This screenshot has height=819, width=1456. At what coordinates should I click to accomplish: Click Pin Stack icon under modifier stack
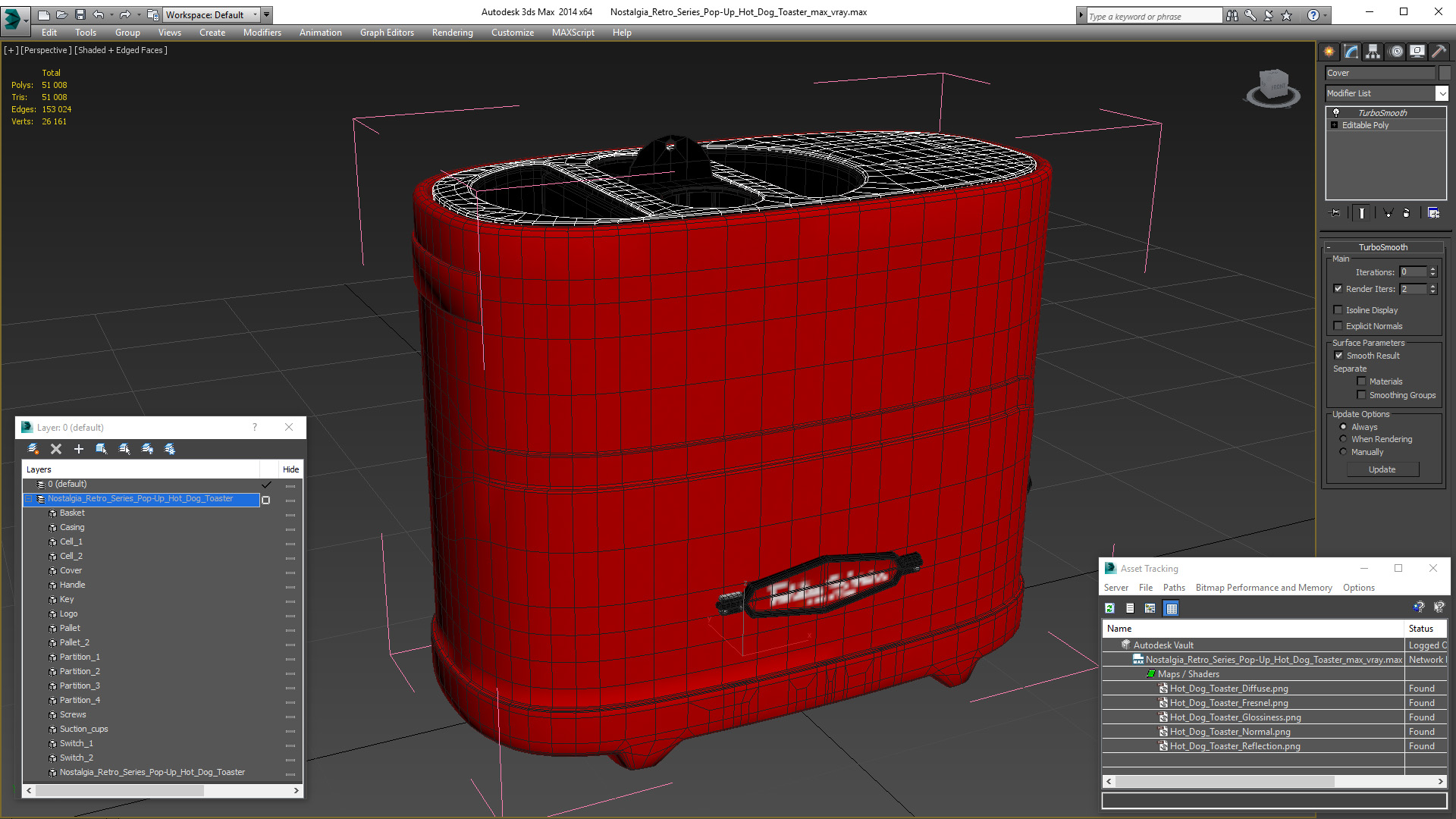tap(1335, 213)
